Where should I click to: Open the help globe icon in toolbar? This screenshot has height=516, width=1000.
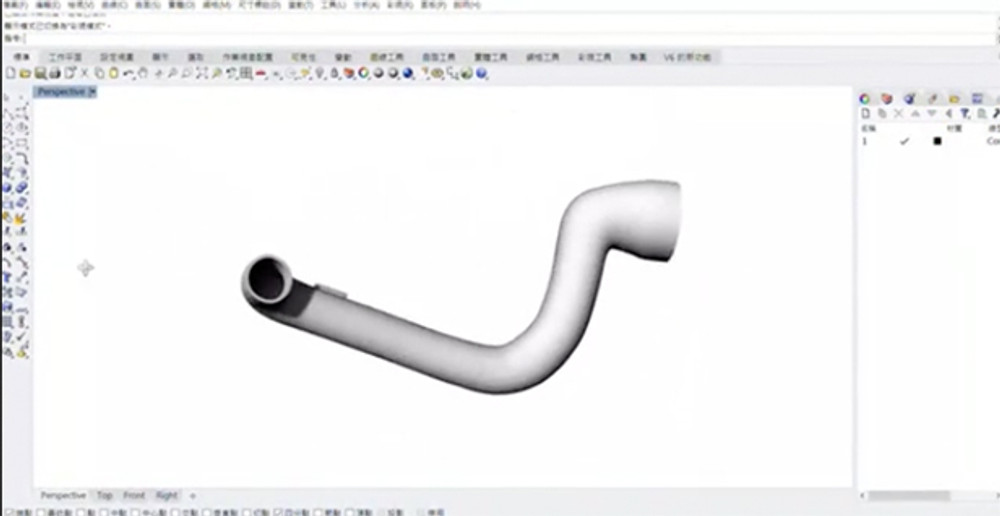pos(482,73)
